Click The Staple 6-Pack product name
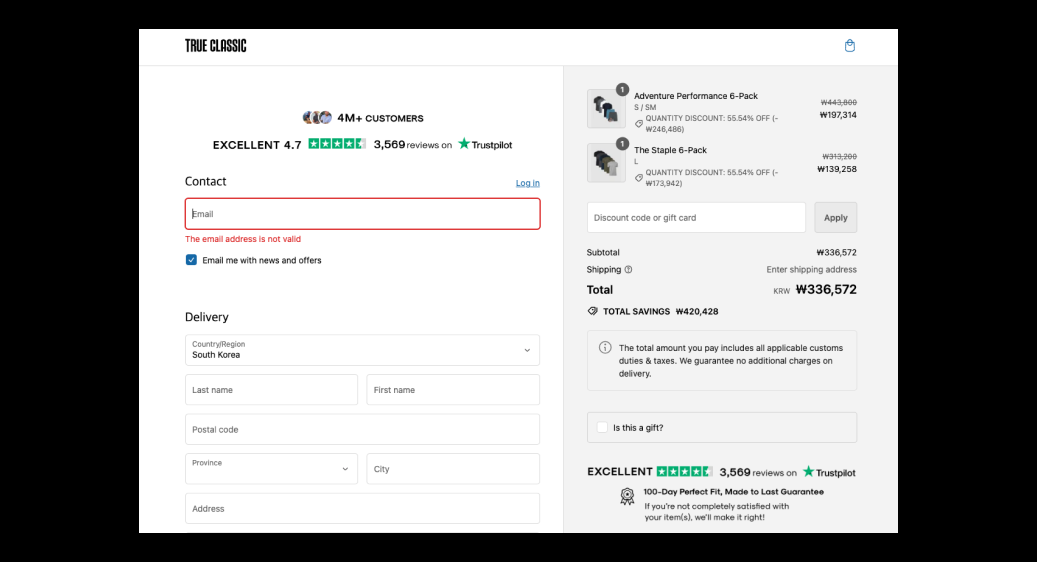 click(x=671, y=150)
